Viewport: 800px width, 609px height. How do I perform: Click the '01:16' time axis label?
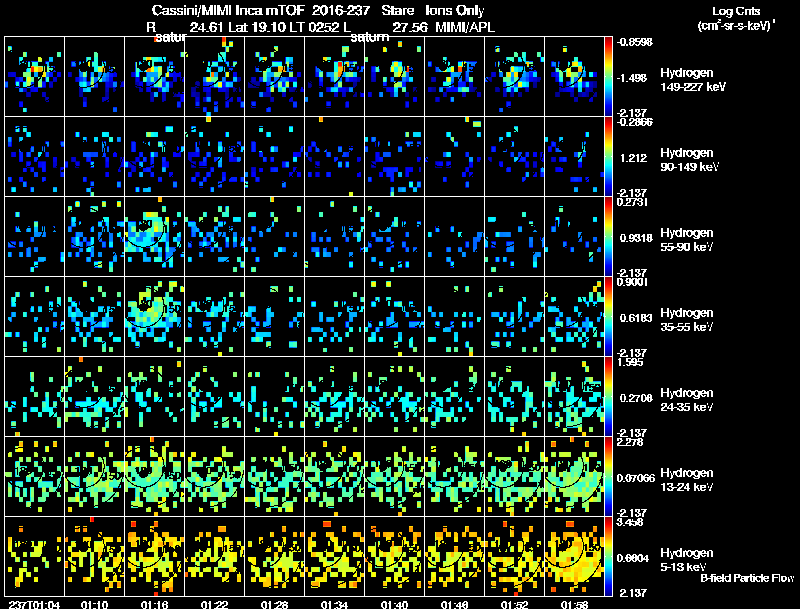(154, 605)
